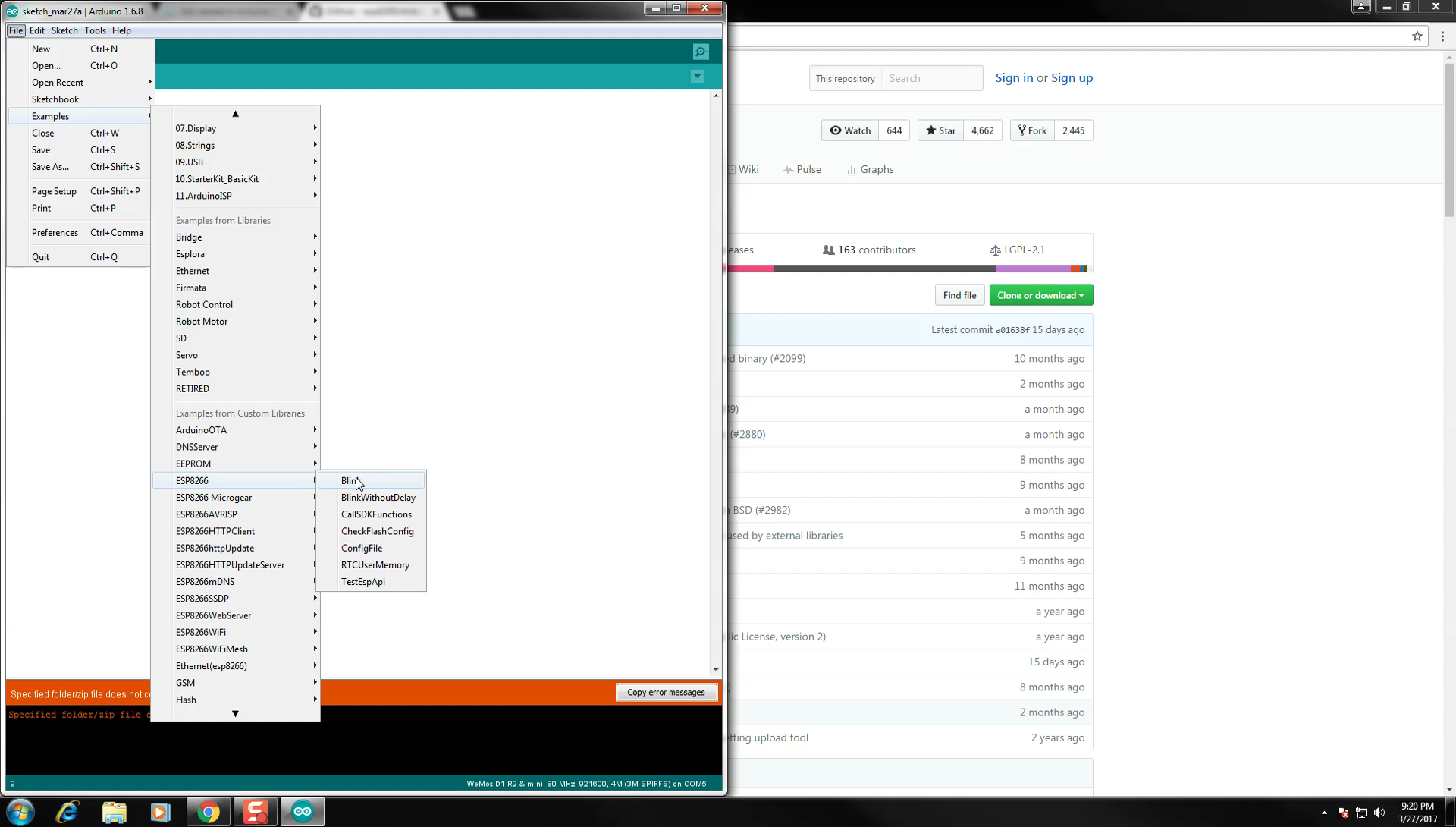The width and height of the screenshot is (1456, 827).
Task: Click the sketch tab dropdown arrow
Action: pyautogui.click(x=697, y=77)
